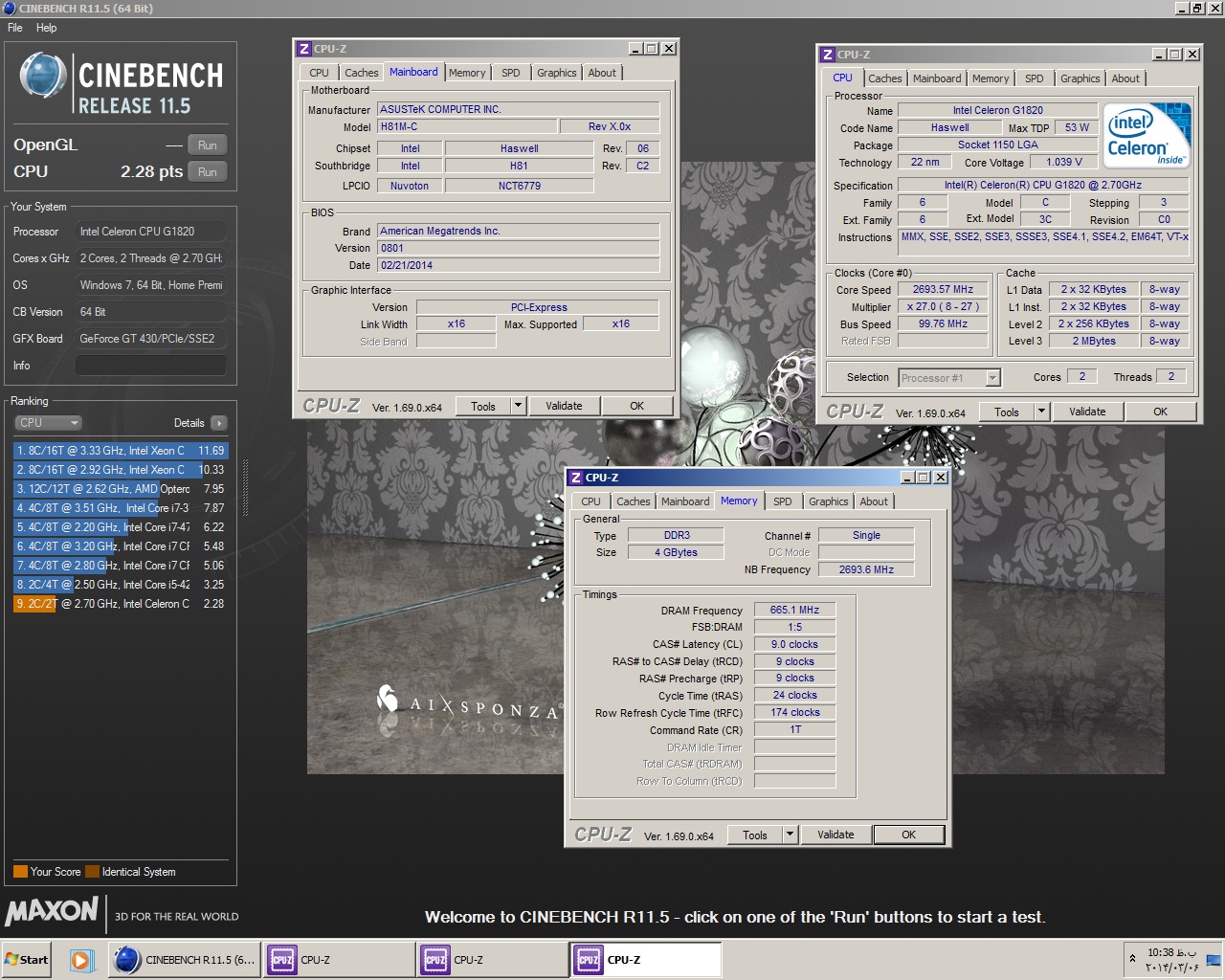The height and width of the screenshot is (980, 1225).
Task: Show hidden system tray icons arrow
Action: pyautogui.click(x=1133, y=958)
